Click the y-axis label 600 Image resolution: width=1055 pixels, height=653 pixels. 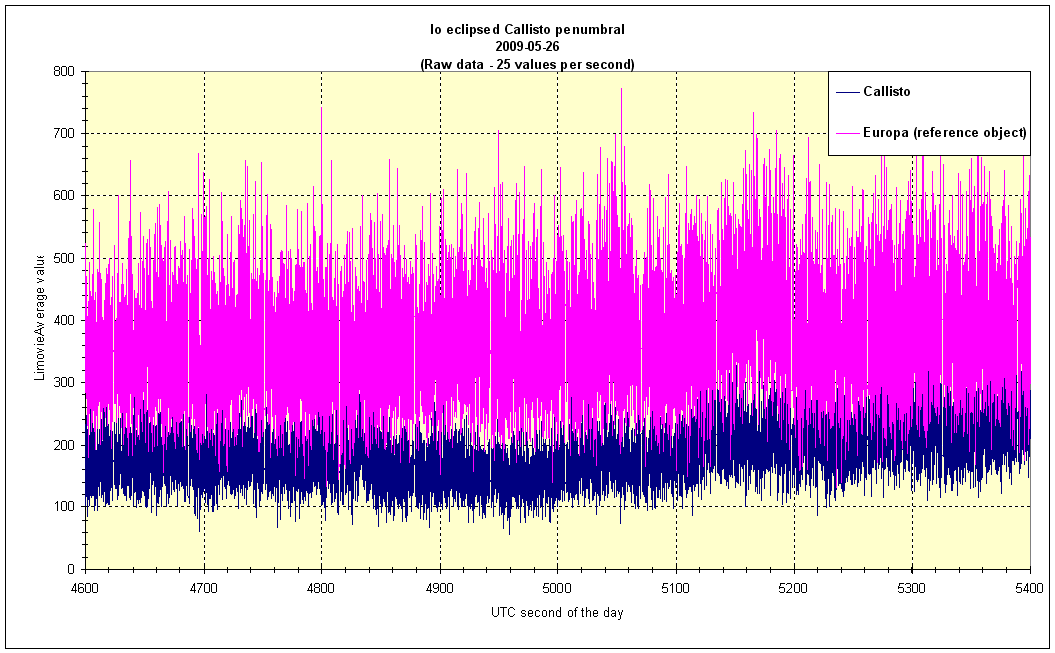click(x=65, y=196)
